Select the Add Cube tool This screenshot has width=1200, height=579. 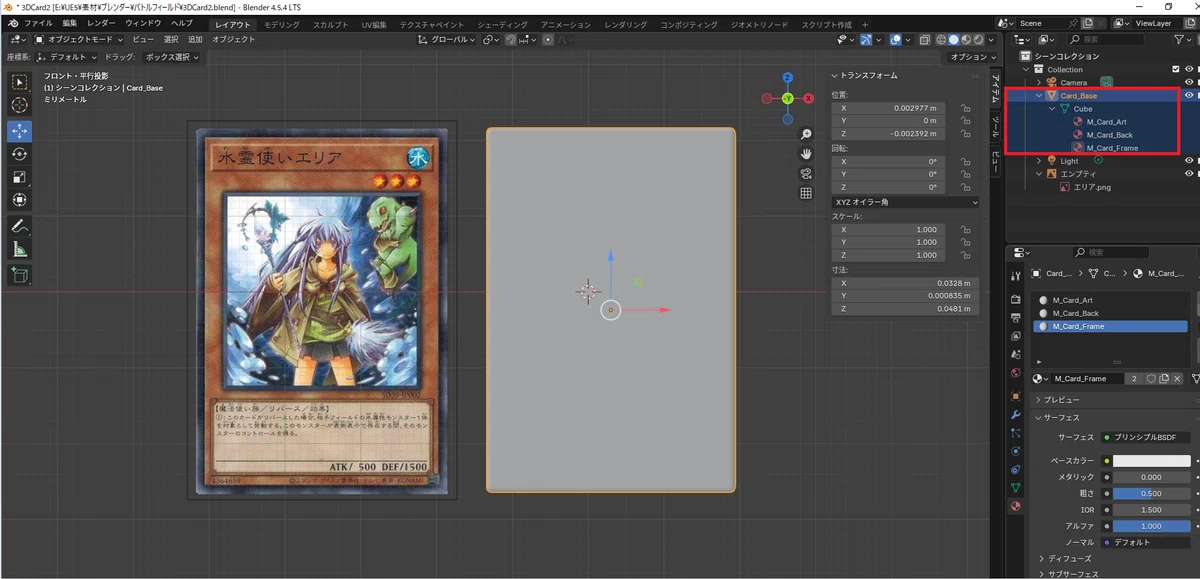click(20, 275)
